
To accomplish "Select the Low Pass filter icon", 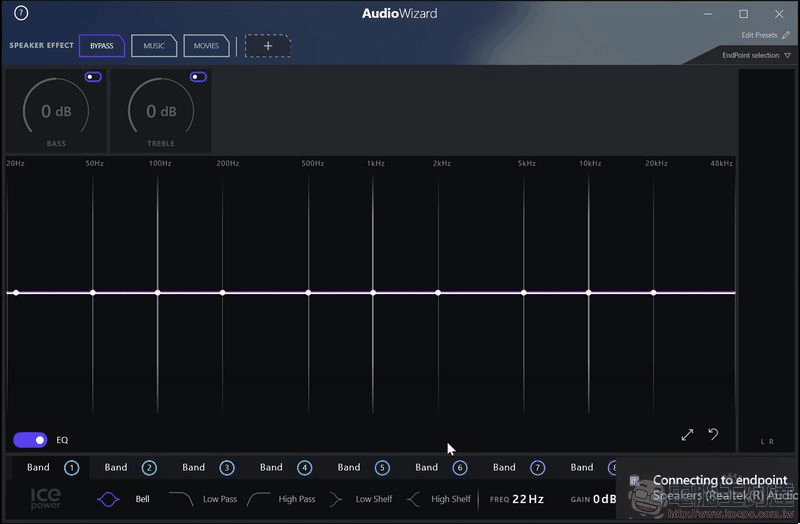I will click(181, 499).
